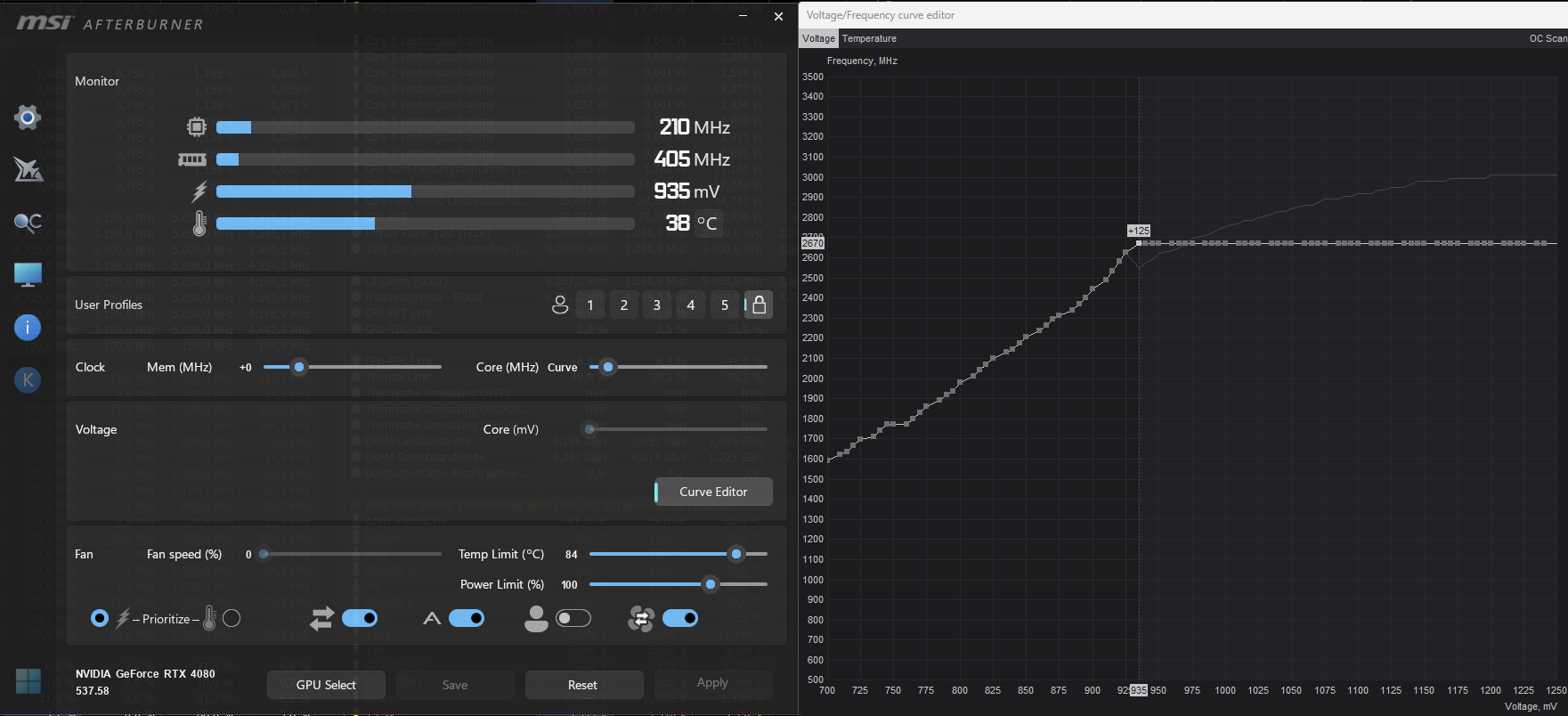
Task: Click the MSI Afterburner logo
Action: tap(110, 22)
